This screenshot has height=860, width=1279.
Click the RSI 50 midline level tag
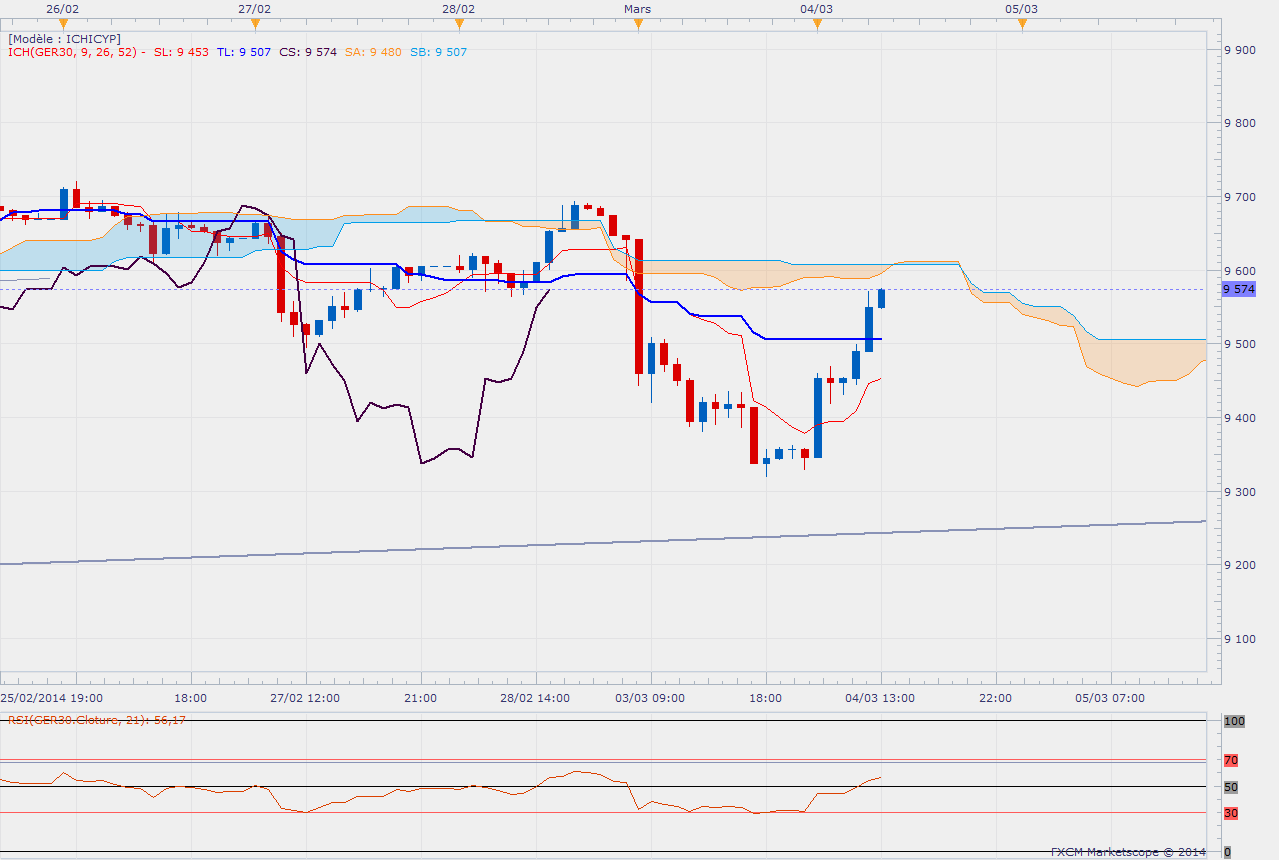[1231, 787]
